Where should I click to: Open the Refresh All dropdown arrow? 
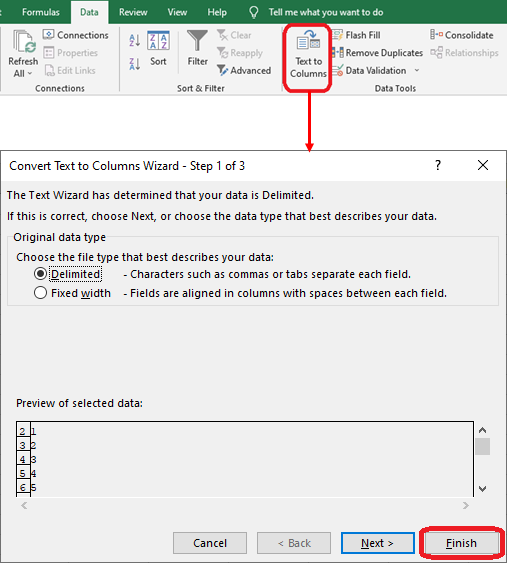30,74
